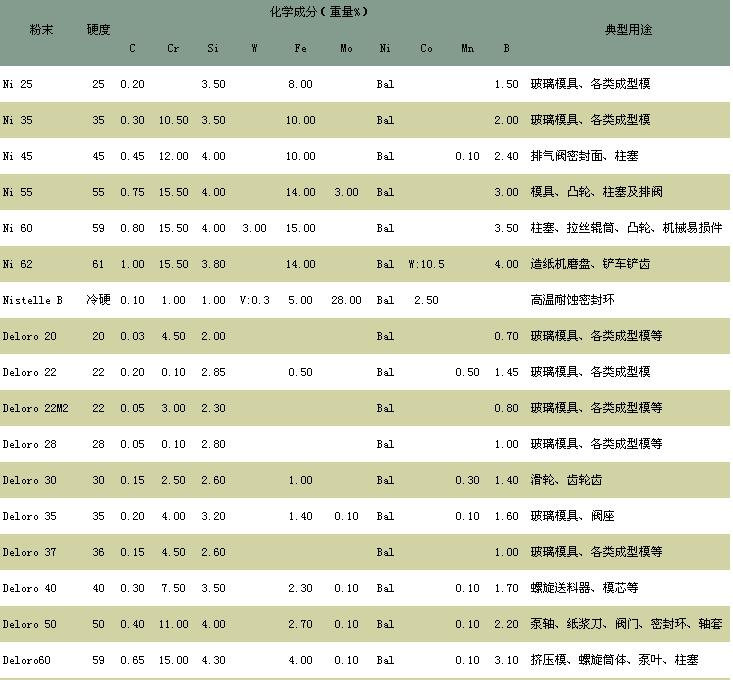
Task: Select the Deloro60 row name
Action: point(29,660)
